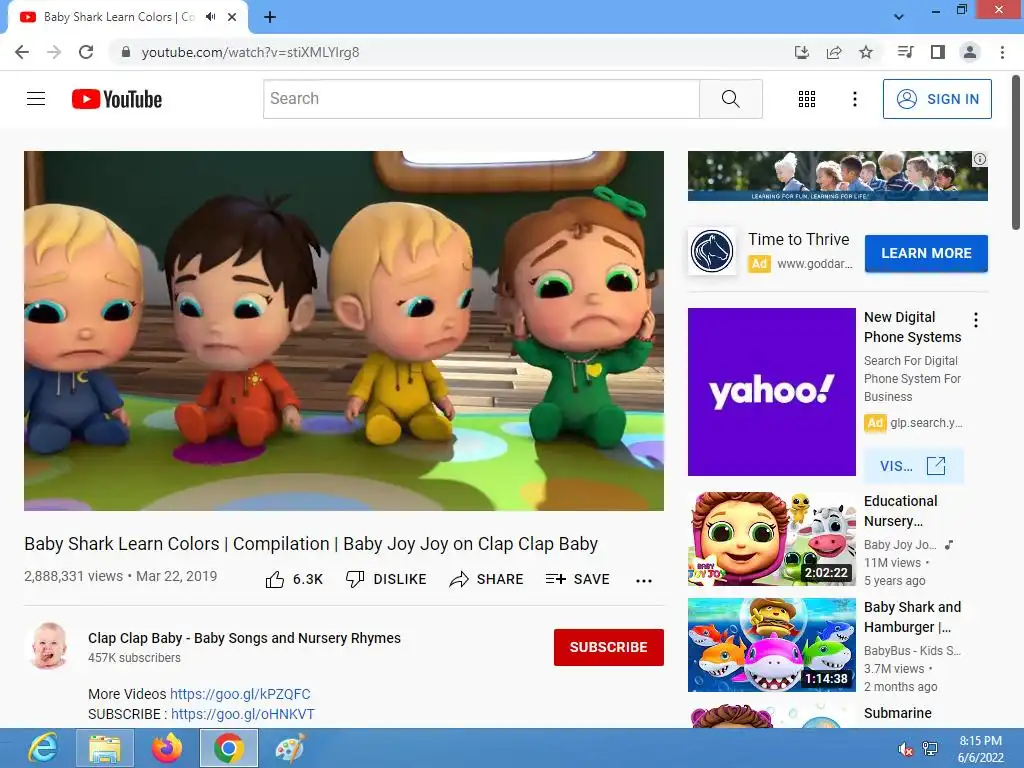Launch Firefox from the taskbar
The image size is (1024, 768).
click(167, 748)
